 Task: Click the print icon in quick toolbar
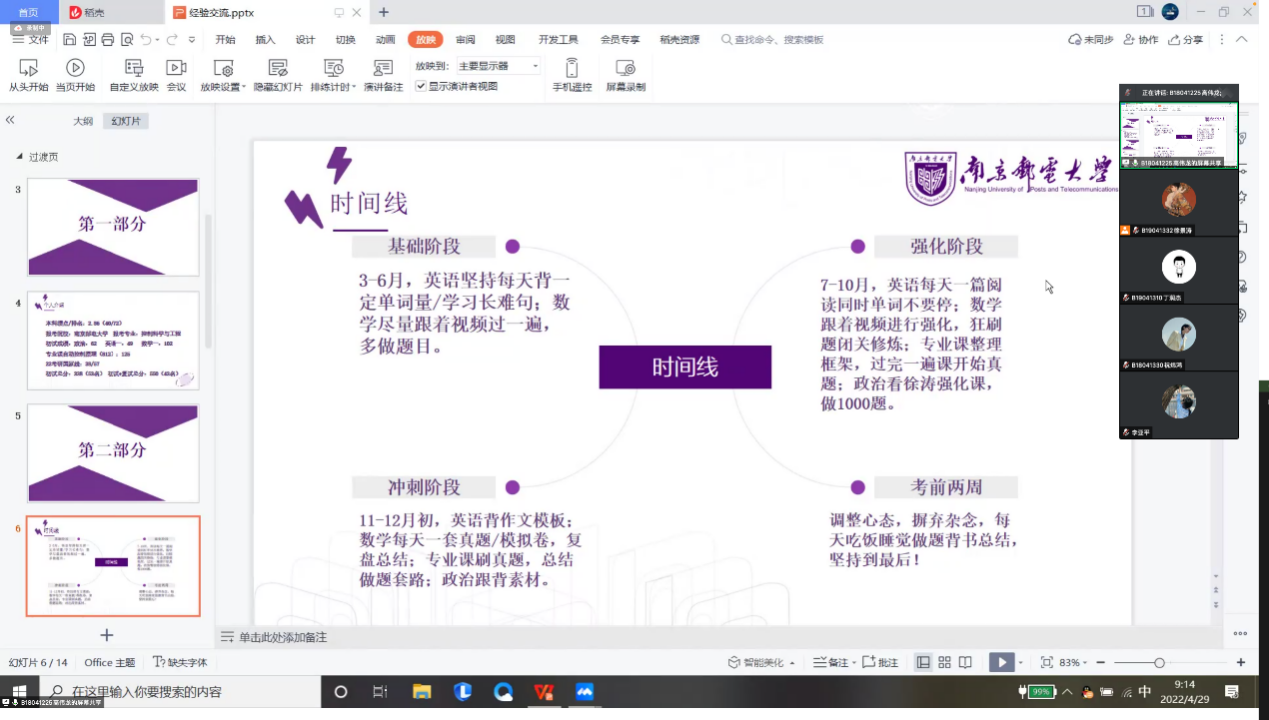(107, 40)
